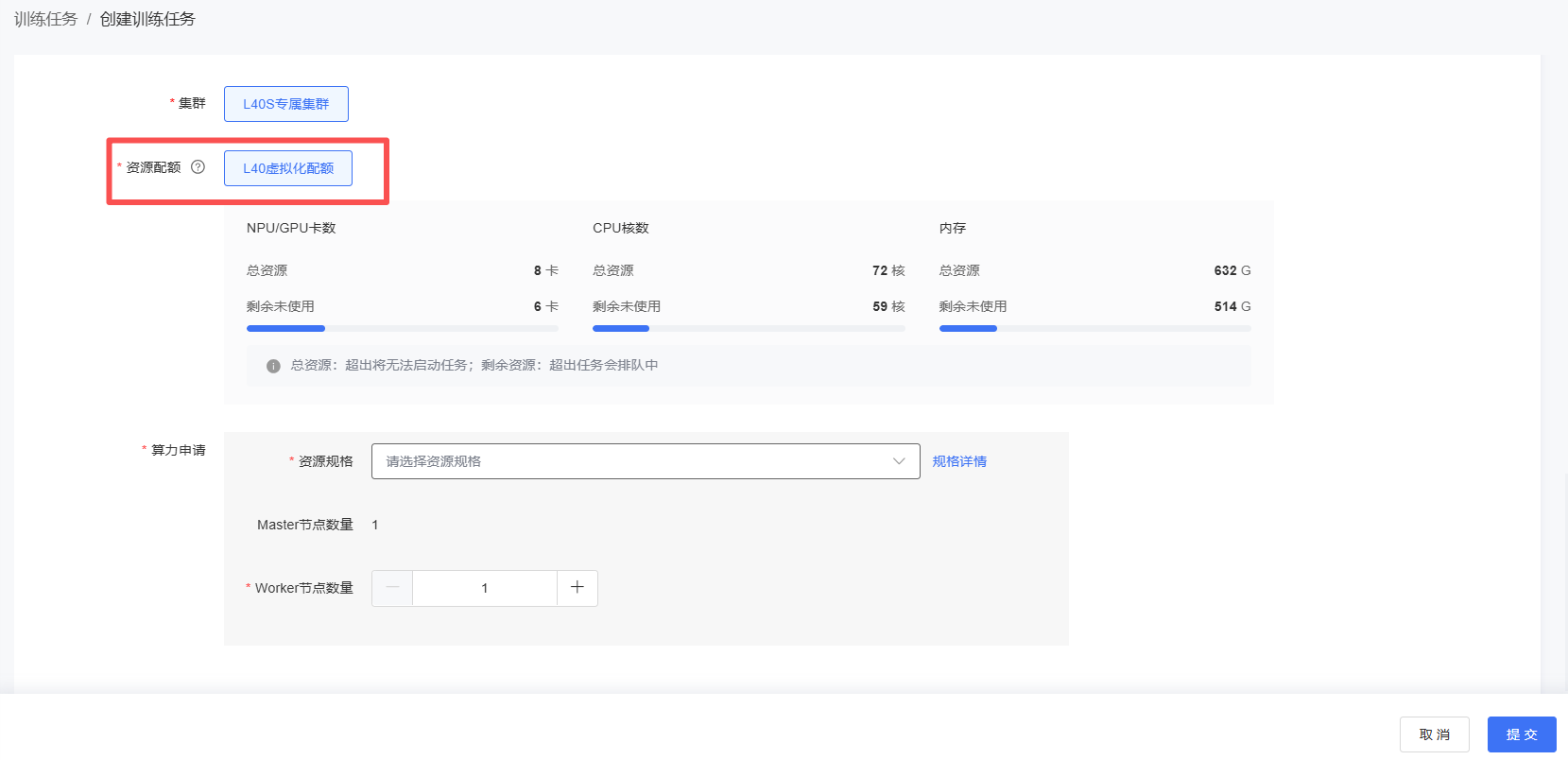Click the info icon in the resource notice

point(273,366)
